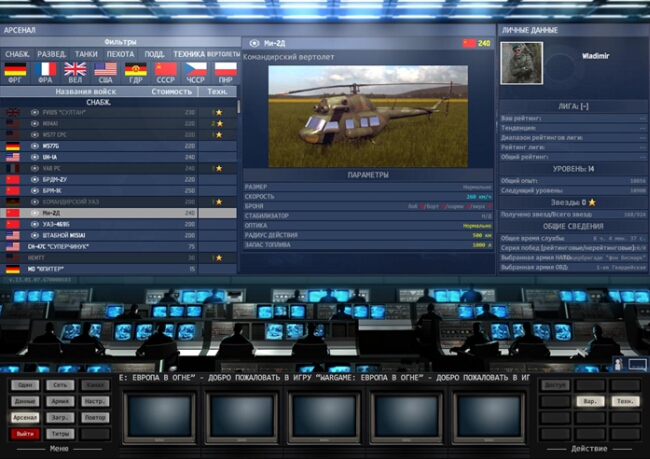Screen dimensions: 650x459
Task: Select the HEMTT unit row
Action: pos(119,258)
